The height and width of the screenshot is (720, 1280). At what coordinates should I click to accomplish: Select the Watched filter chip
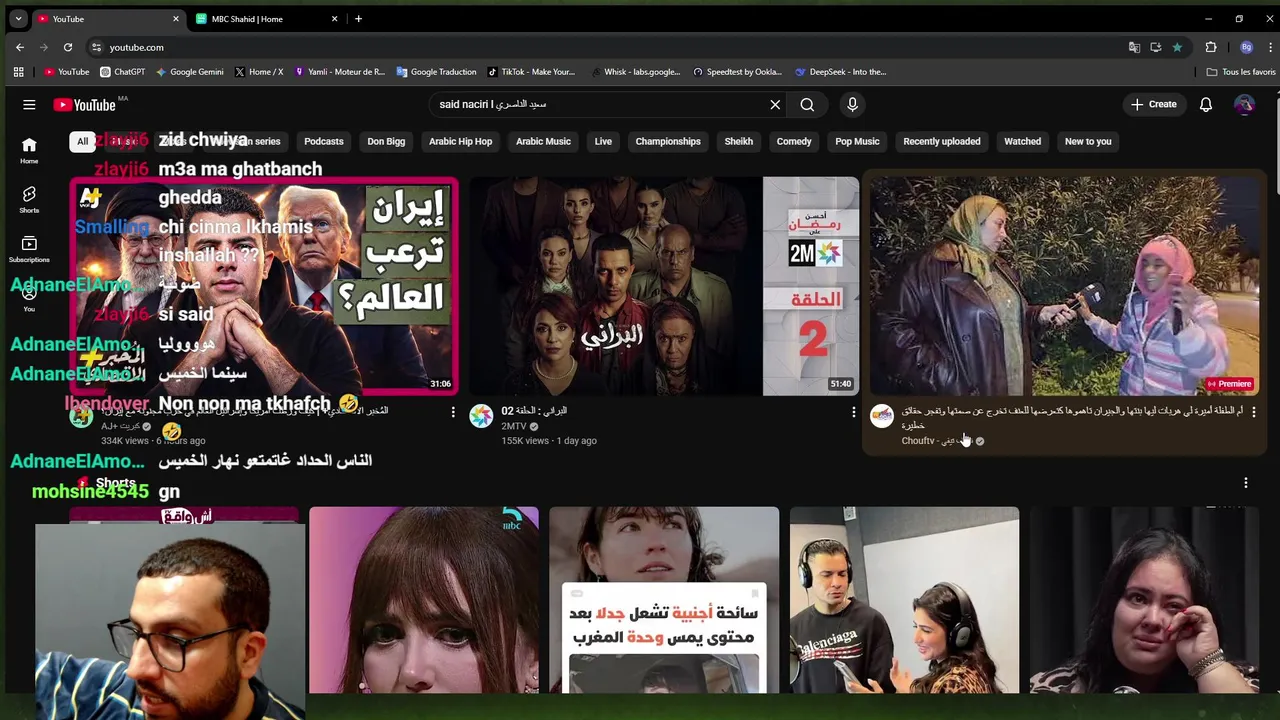click(1022, 141)
